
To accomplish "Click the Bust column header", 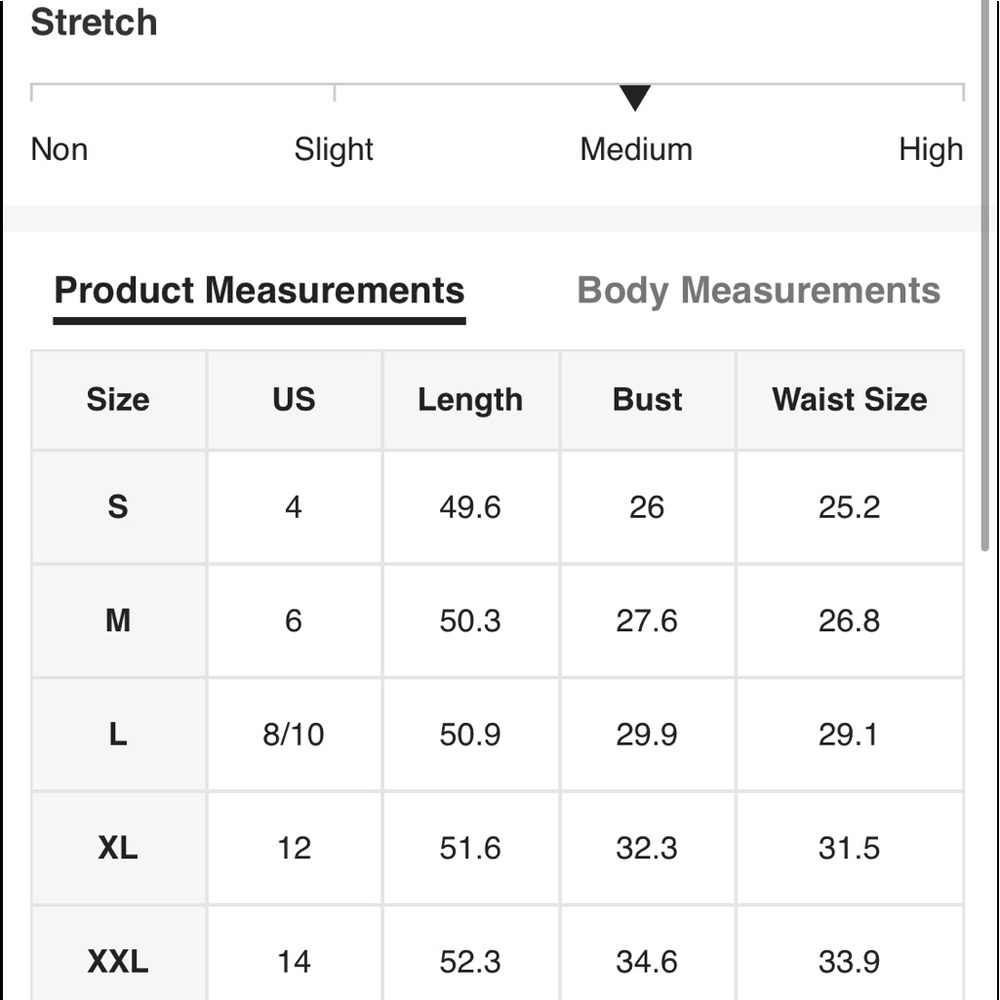I will [x=647, y=400].
